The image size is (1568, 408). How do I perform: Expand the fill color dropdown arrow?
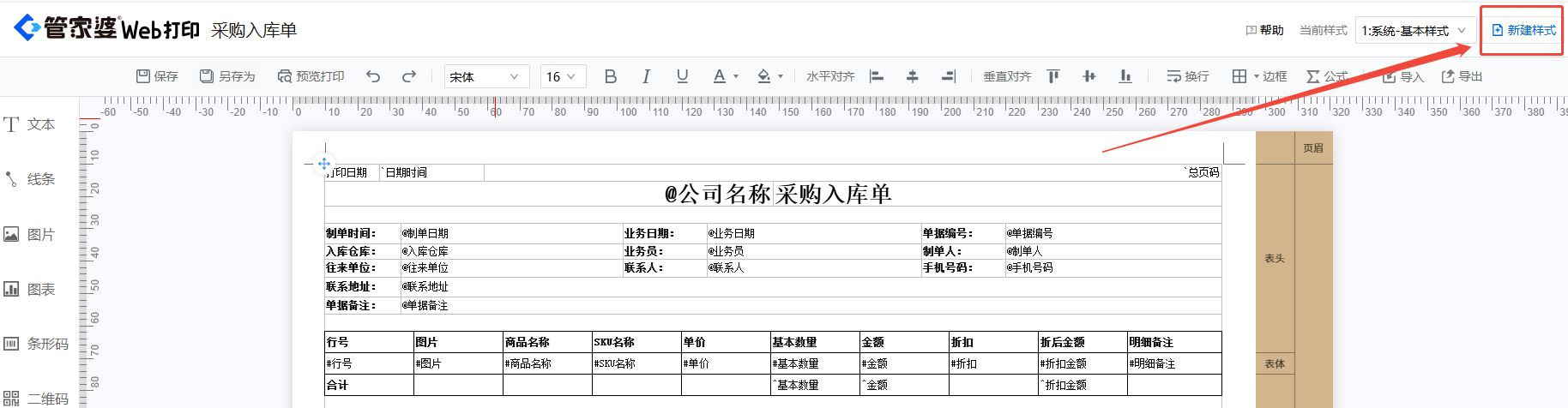[781, 76]
